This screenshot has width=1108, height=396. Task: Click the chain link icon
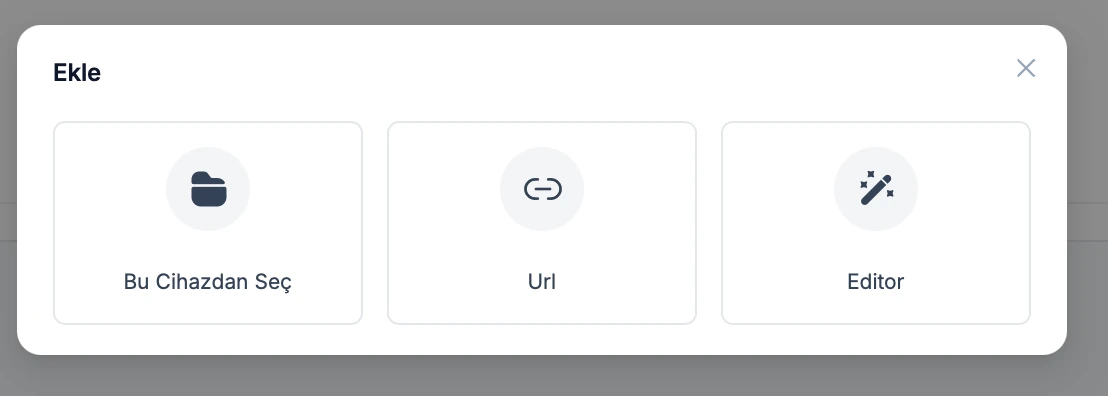(x=542, y=189)
